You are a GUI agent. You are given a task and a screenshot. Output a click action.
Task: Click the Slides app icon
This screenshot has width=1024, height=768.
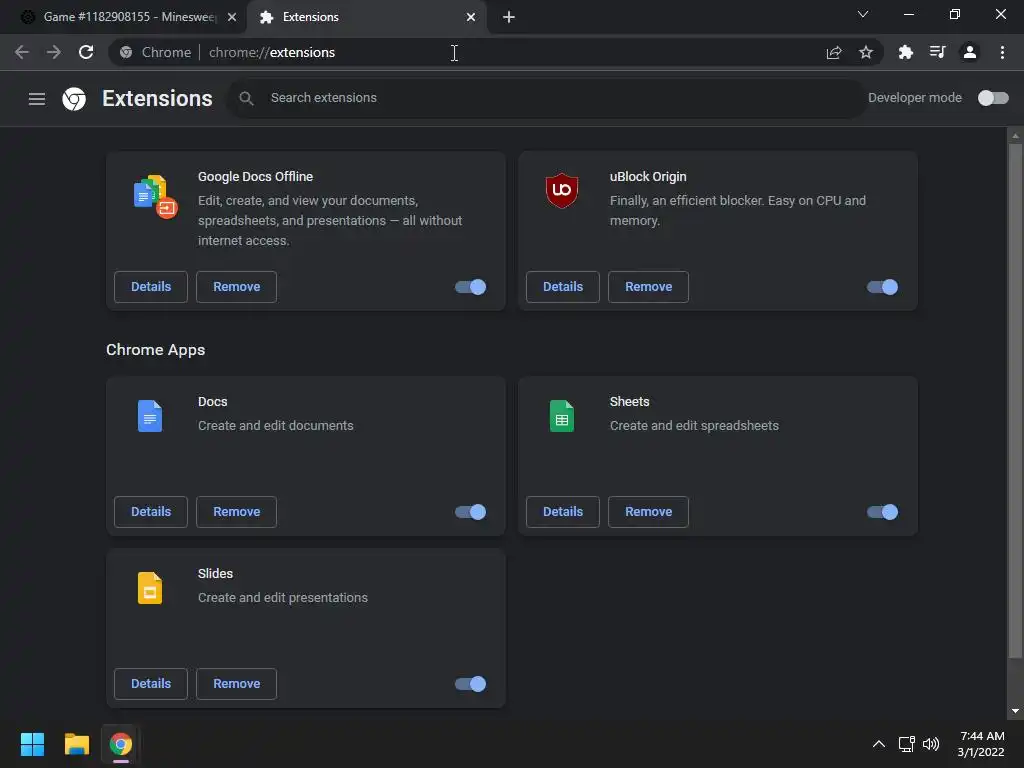pyautogui.click(x=150, y=588)
